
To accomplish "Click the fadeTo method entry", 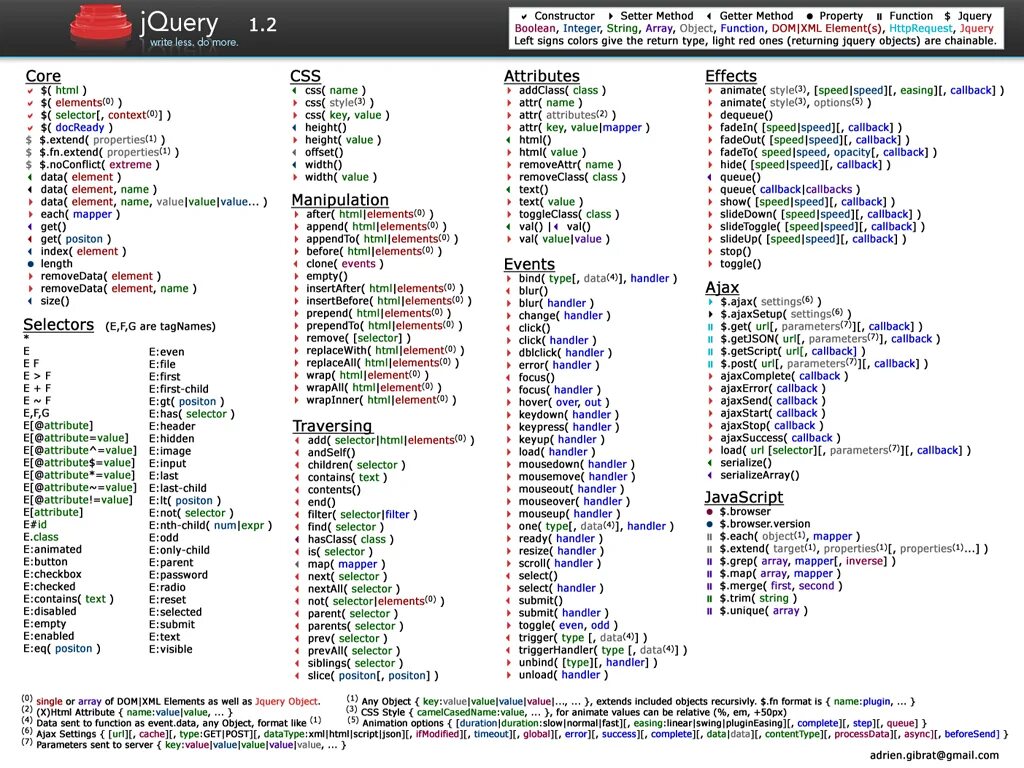I will [828, 152].
